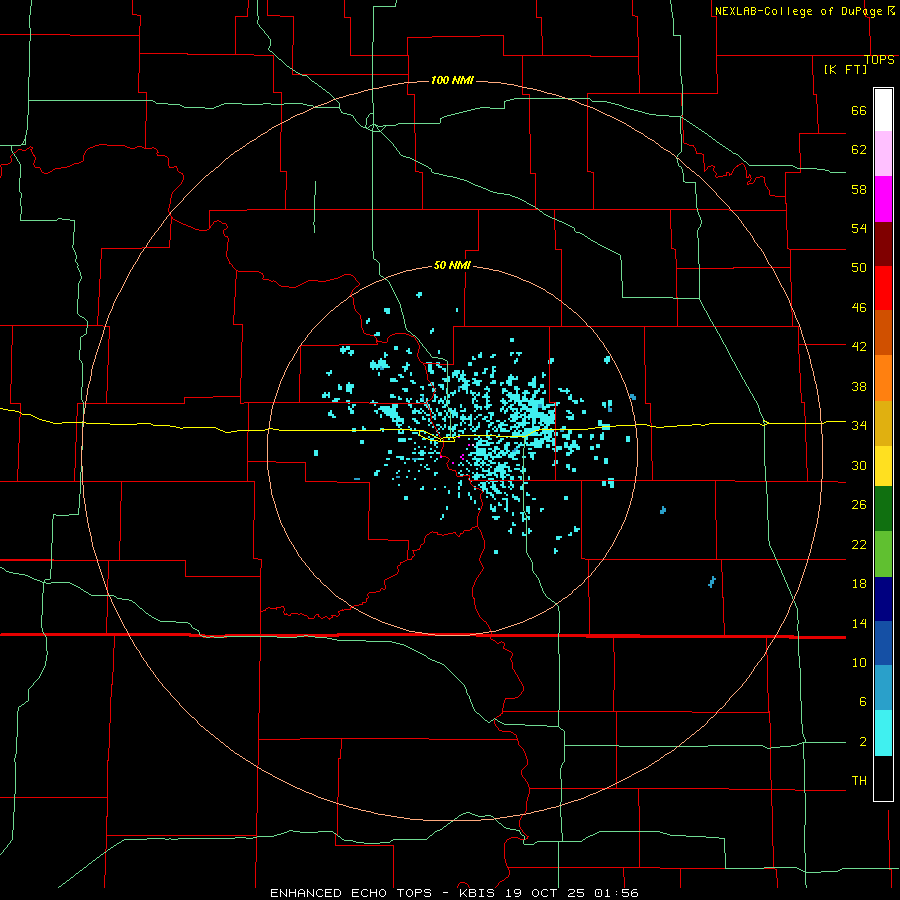Click the white swatch in the tops legend
The height and width of the screenshot is (900, 900).
pyautogui.click(x=883, y=110)
